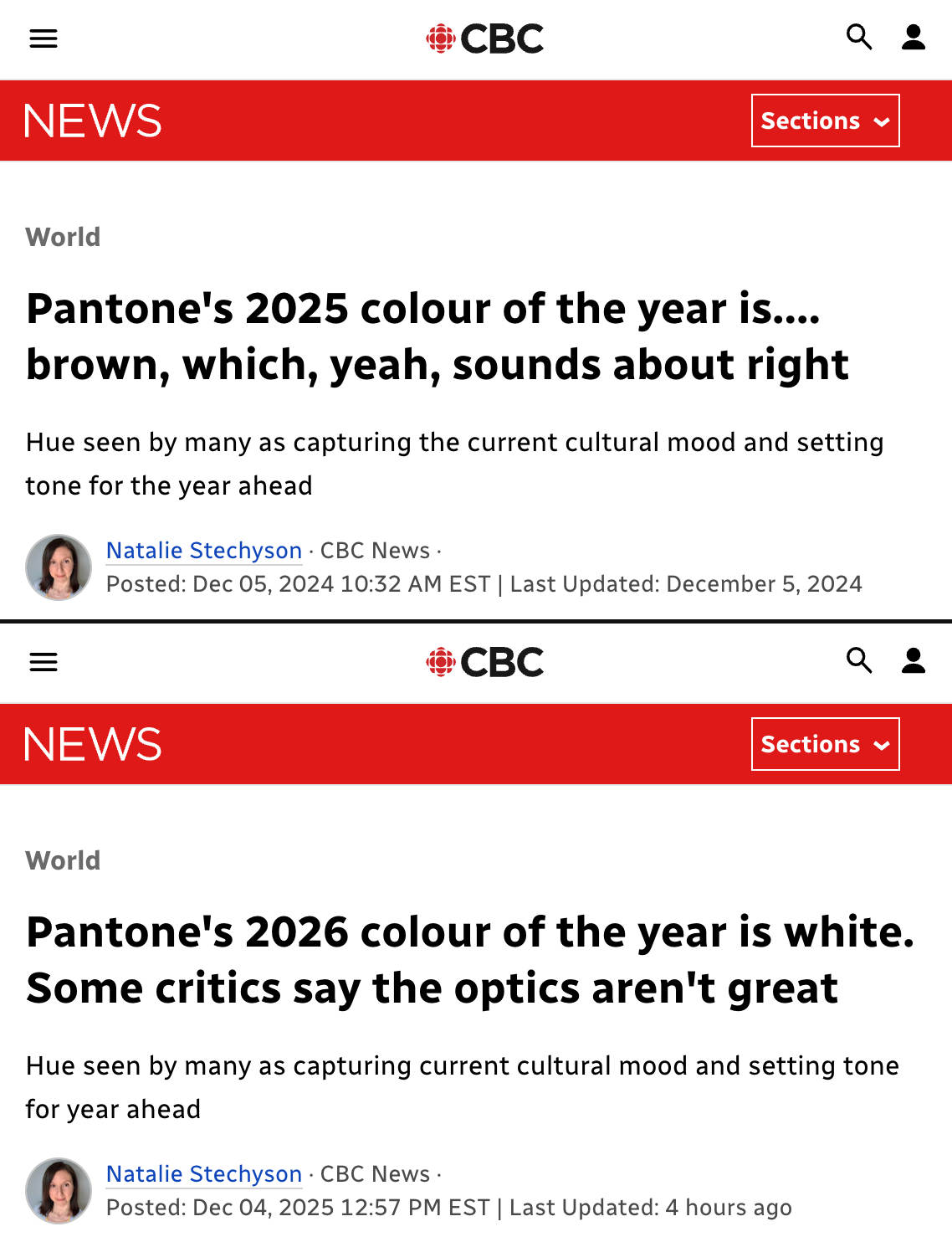This screenshot has width=952, height=1242.
Task: Open Natalie Stechyson link on 2026 article
Action: 204,1174
